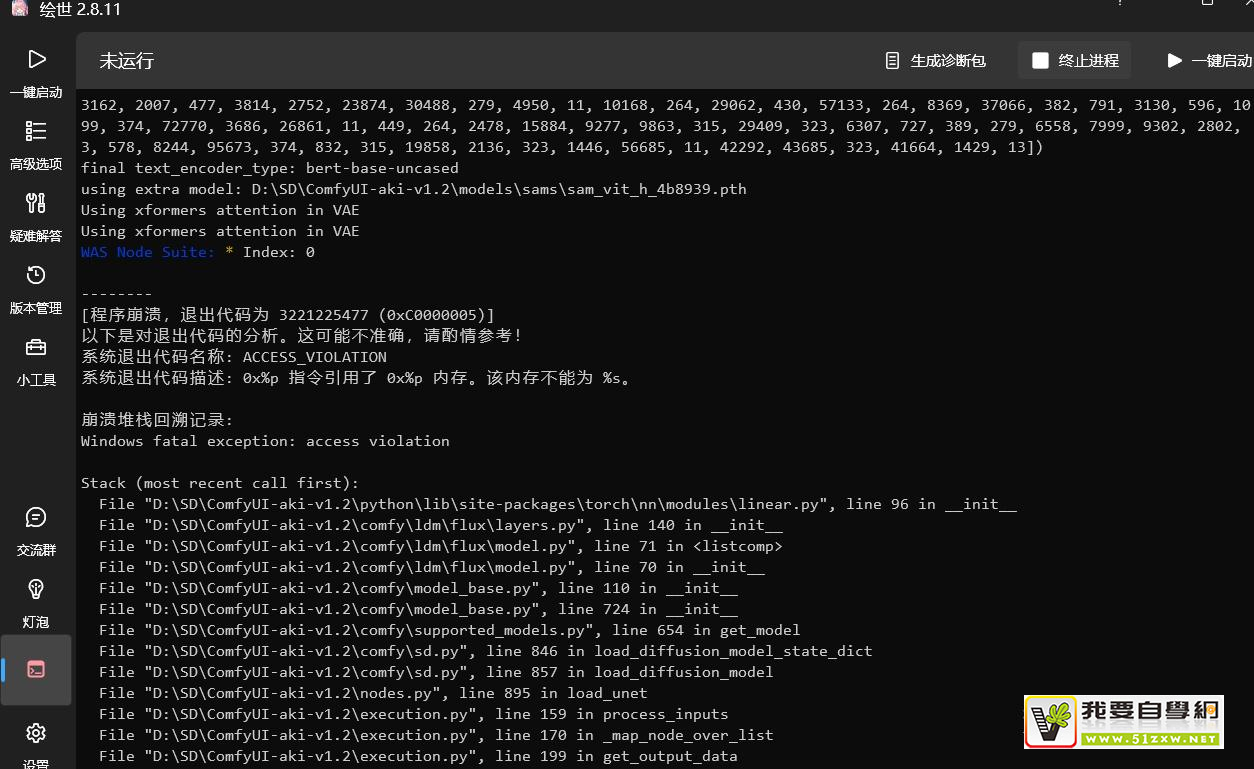Open 版本管理 version management

tap(36, 288)
